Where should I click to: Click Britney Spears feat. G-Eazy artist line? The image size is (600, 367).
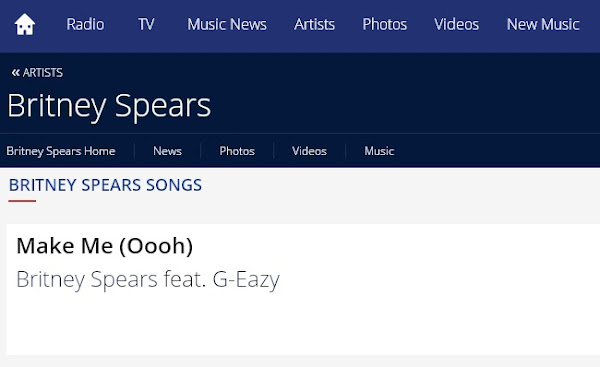point(148,279)
